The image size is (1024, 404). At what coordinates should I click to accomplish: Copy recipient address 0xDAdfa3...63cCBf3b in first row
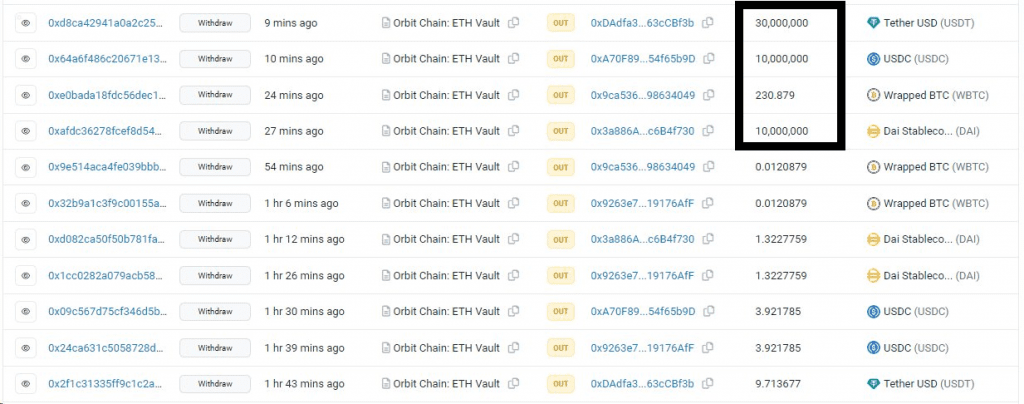pos(707,23)
